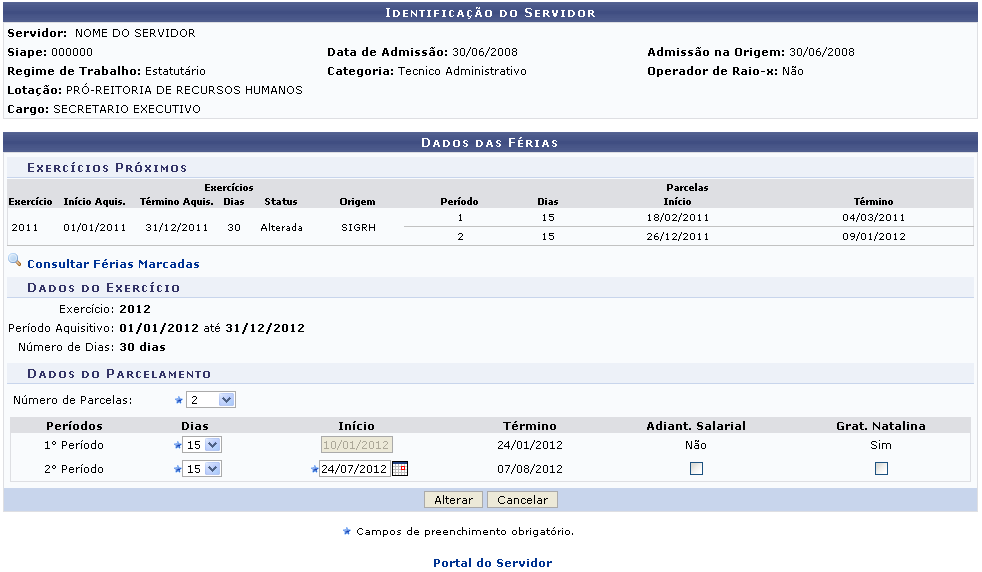
Task: Click the Dados das Férias section header
Action: pyautogui.click(x=490, y=143)
